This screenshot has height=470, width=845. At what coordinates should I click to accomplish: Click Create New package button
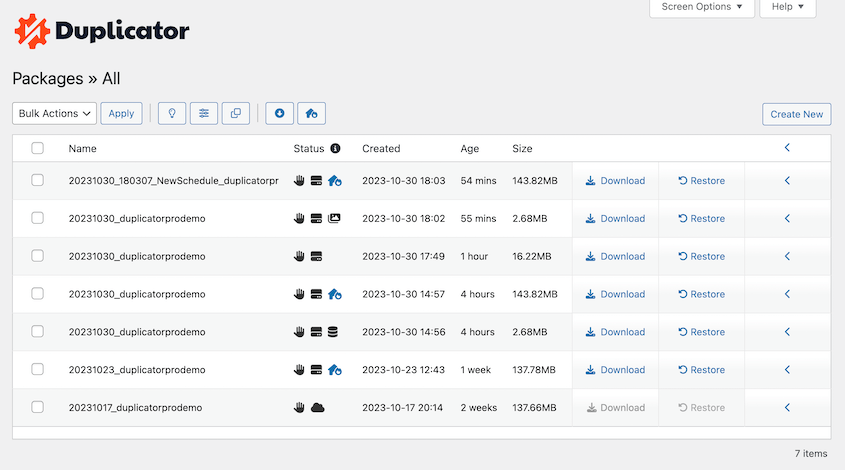point(796,114)
